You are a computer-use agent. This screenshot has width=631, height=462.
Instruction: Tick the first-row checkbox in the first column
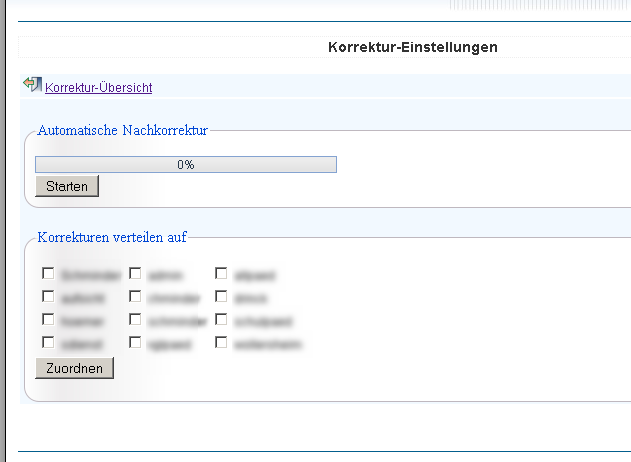point(48,273)
